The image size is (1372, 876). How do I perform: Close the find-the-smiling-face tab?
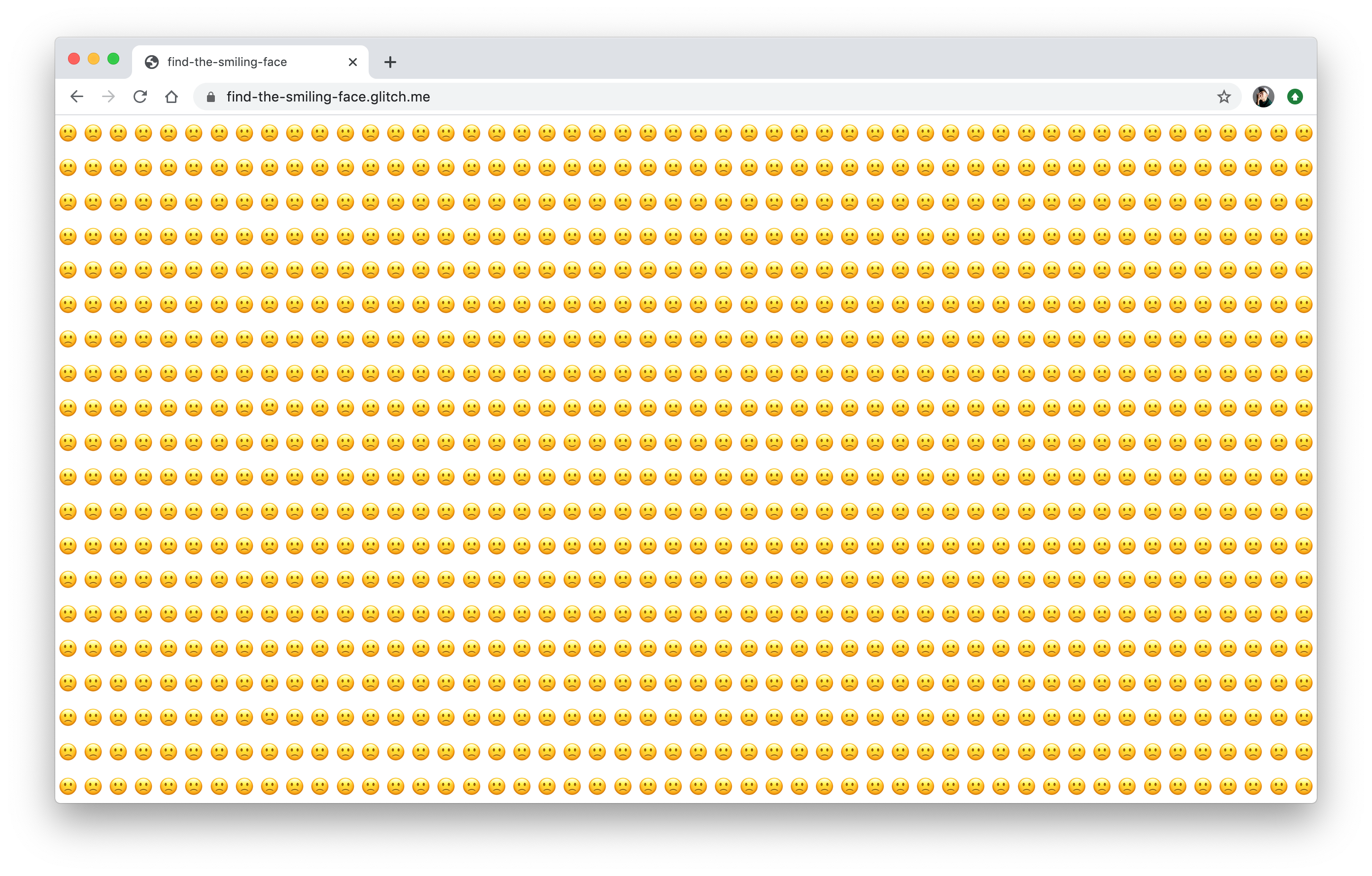coord(353,62)
